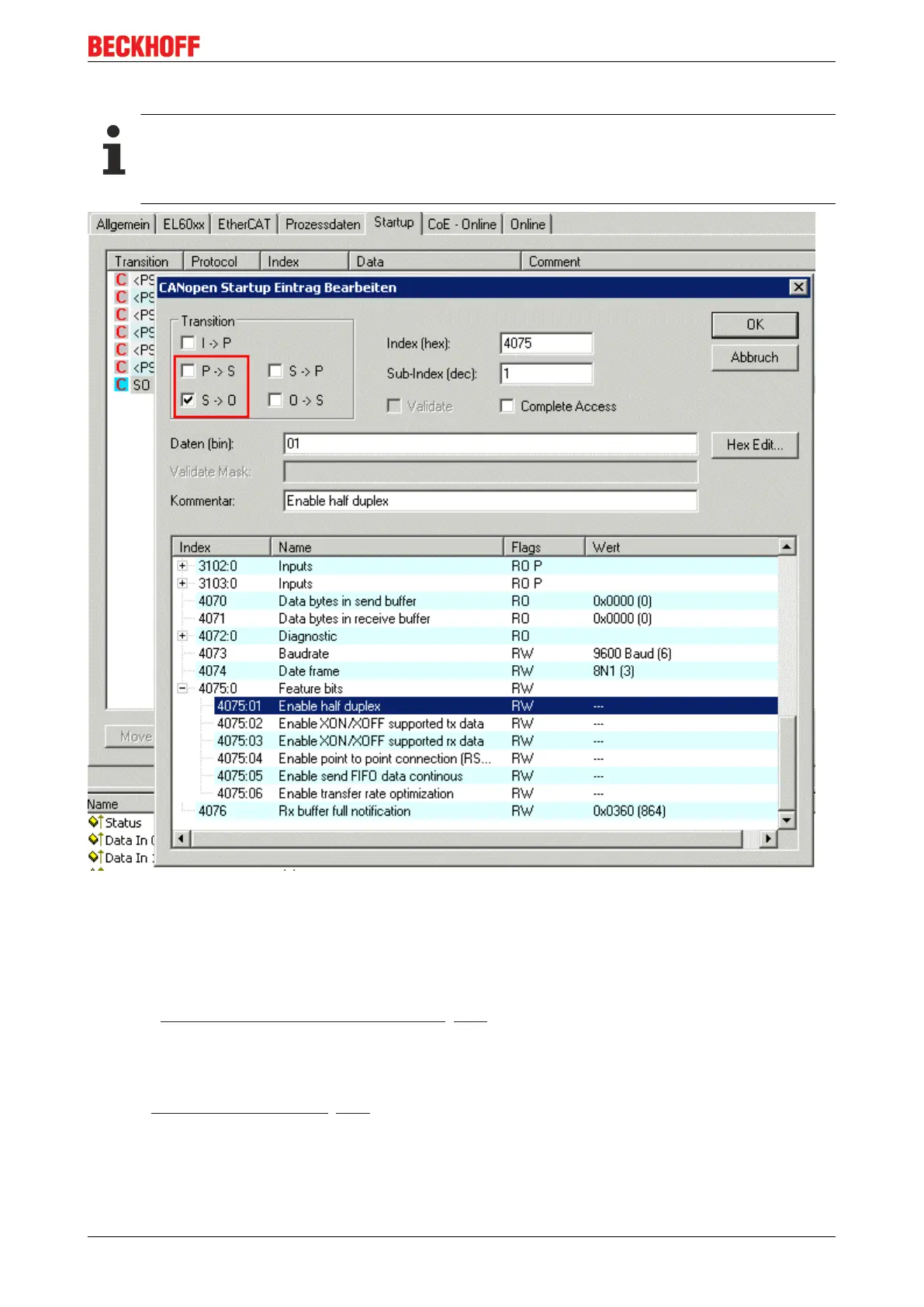Viewport: 924px width, 1307px height.
Task: Enable the O -> S transition checkbox
Action: (275, 400)
